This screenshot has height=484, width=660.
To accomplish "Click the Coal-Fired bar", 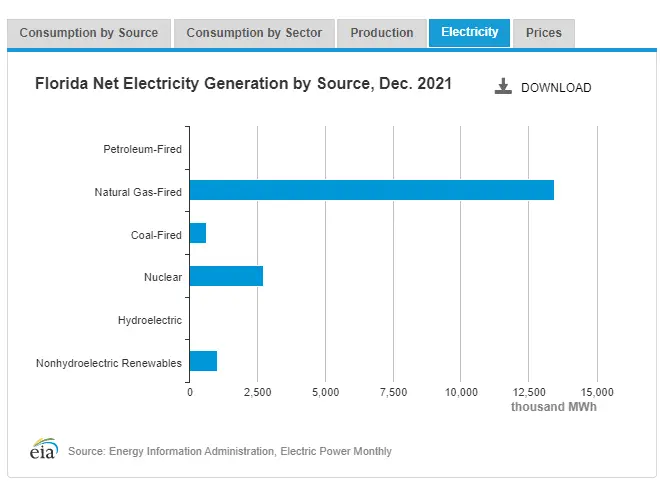I will point(198,233).
